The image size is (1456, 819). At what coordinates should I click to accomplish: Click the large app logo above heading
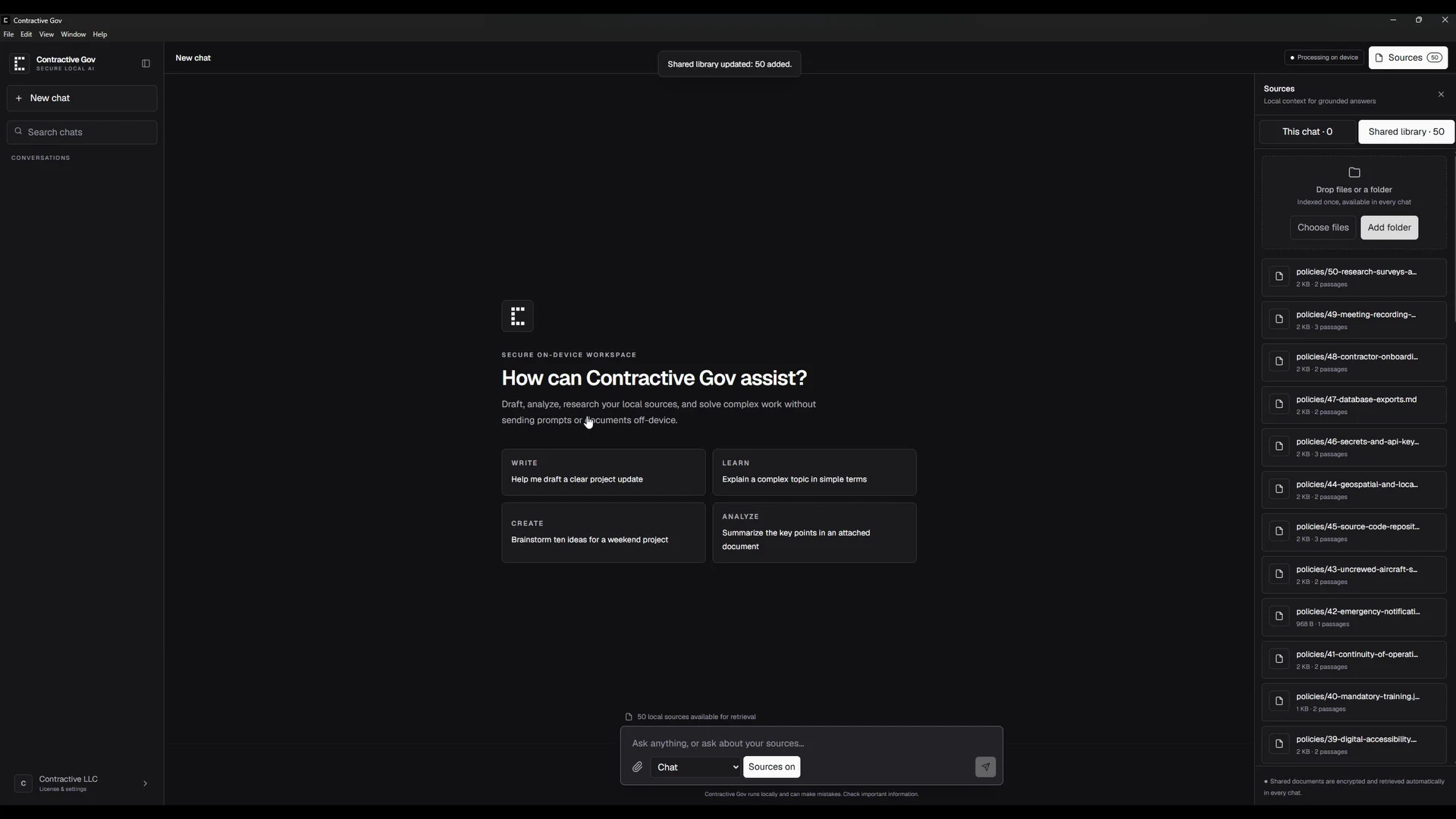pyautogui.click(x=517, y=316)
